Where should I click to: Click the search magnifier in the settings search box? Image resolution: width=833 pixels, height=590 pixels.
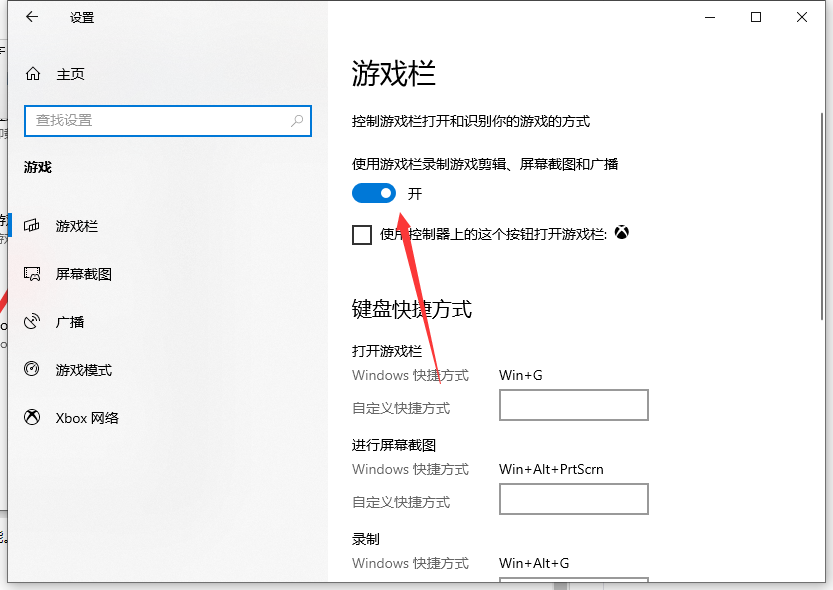(297, 120)
